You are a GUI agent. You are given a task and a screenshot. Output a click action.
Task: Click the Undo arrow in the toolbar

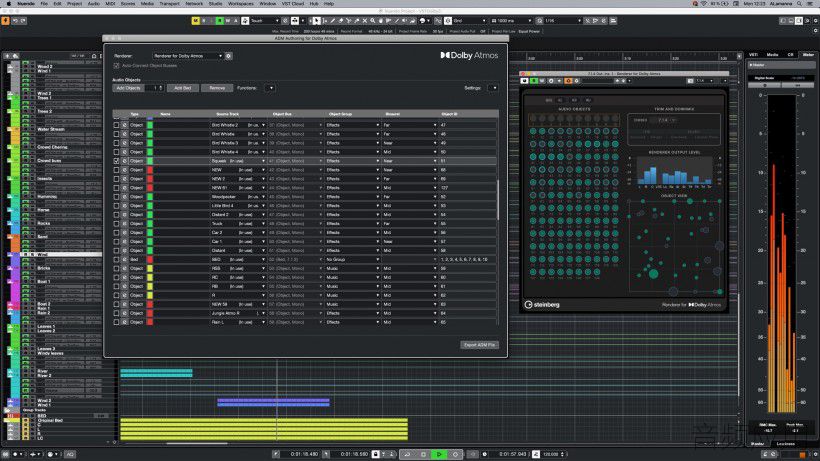point(15,21)
